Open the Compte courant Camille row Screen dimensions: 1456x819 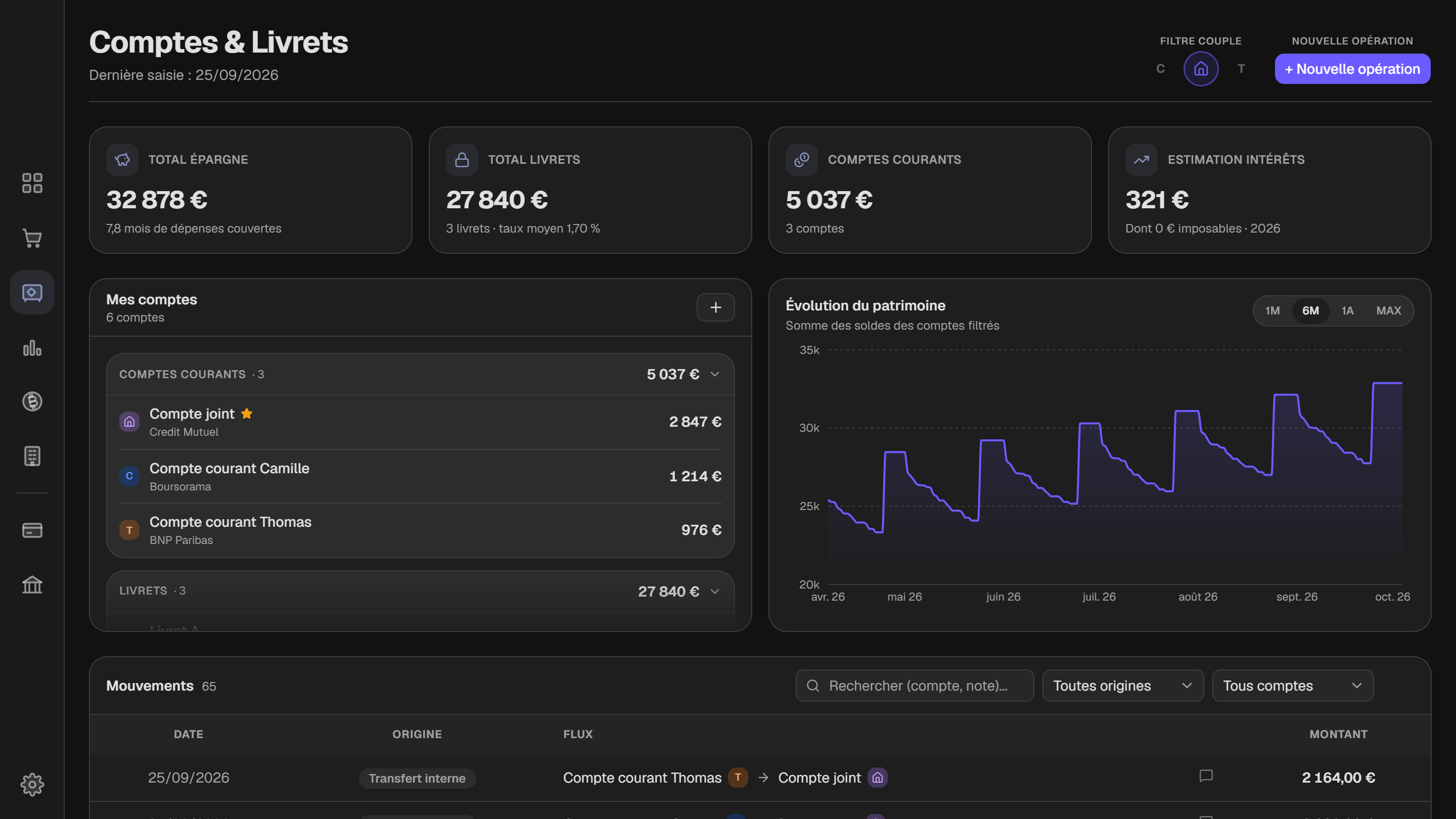coord(421,476)
